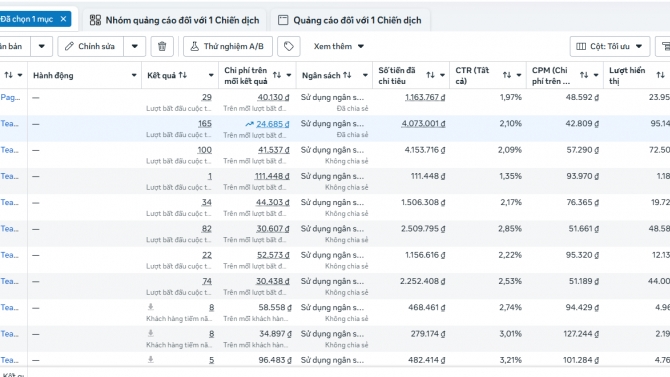Click the Hành động column header
670x377 pixels.
[x=53, y=75]
